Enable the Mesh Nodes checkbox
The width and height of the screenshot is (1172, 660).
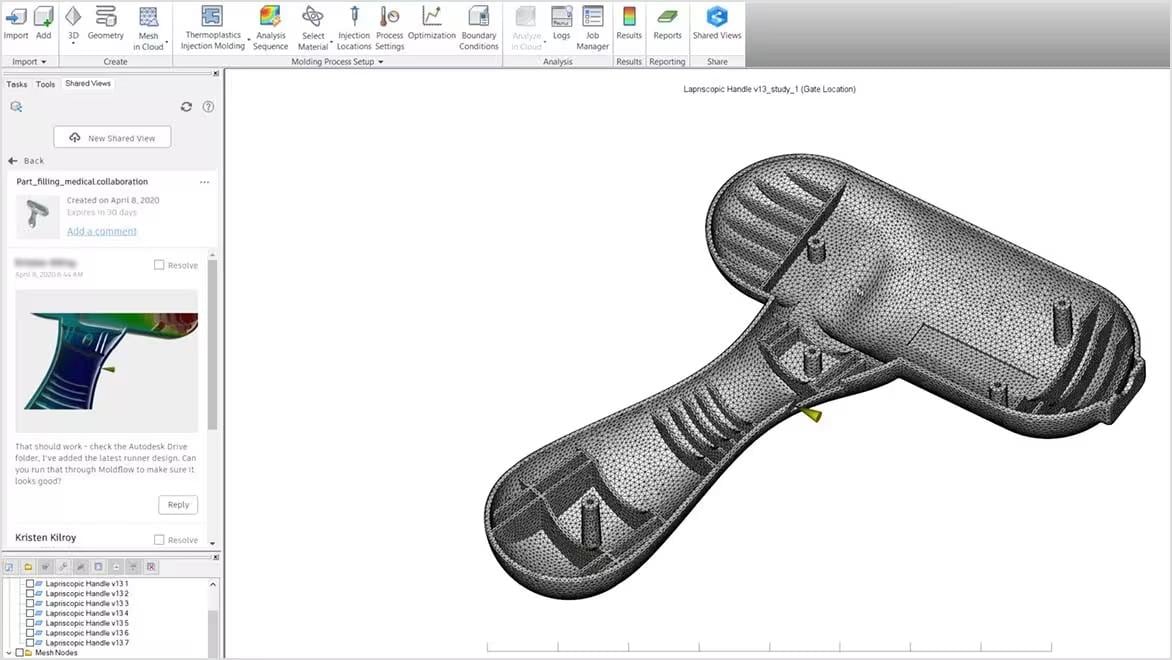pos(19,652)
